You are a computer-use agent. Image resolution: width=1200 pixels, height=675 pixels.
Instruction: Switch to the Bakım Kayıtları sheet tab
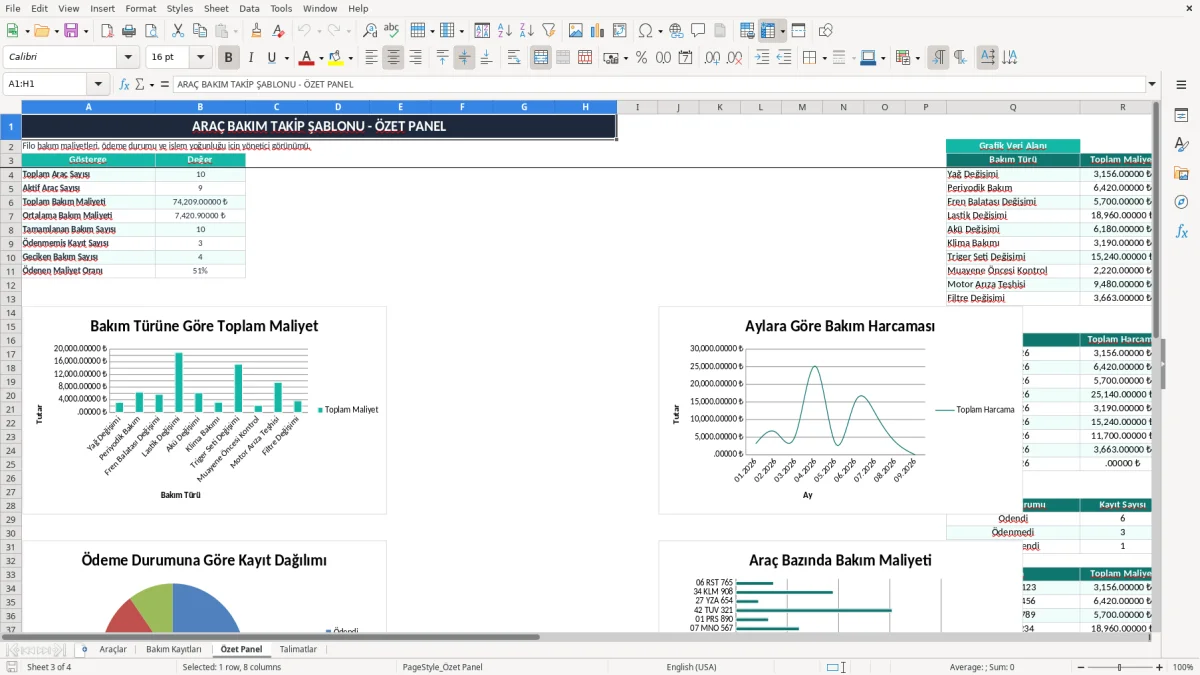174,649
